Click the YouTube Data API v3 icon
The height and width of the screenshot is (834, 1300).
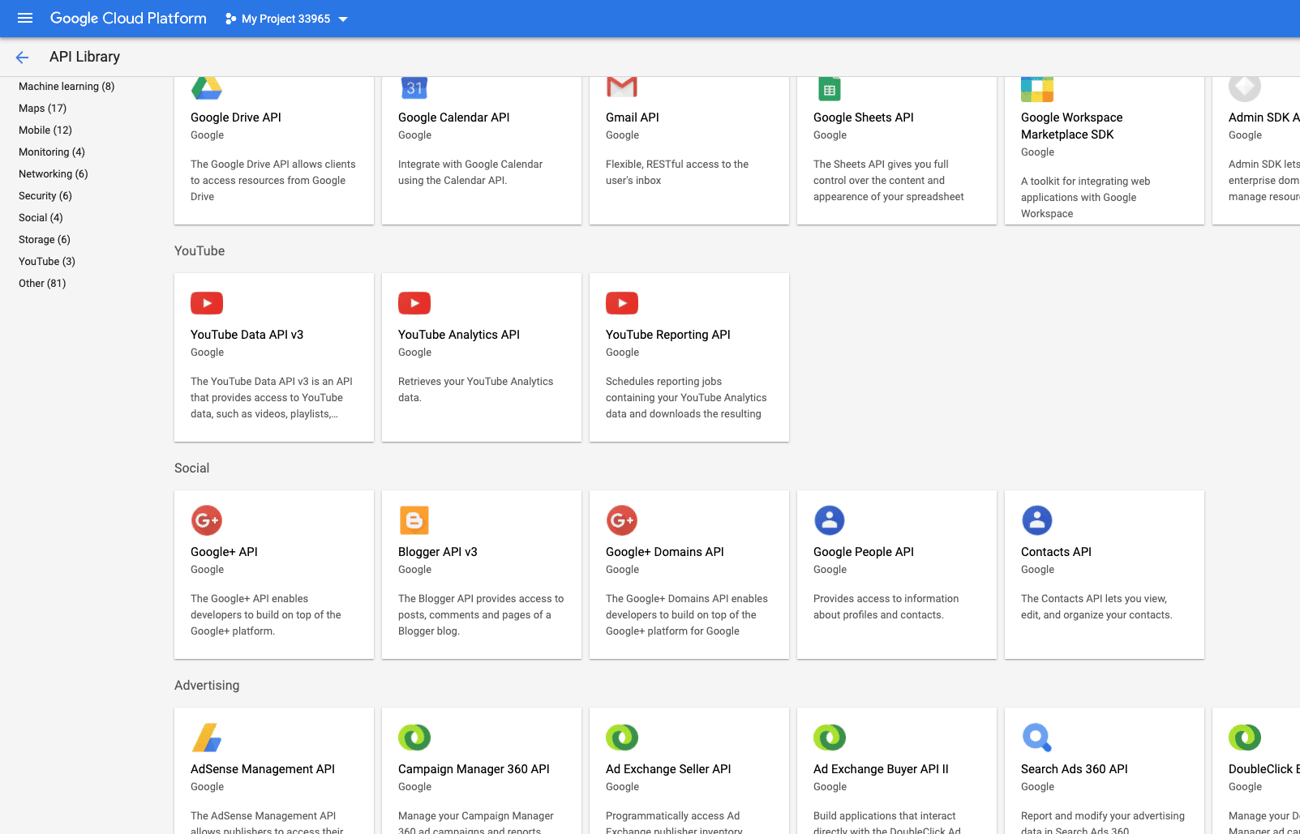pyautogui.click(x=207, y=303)
